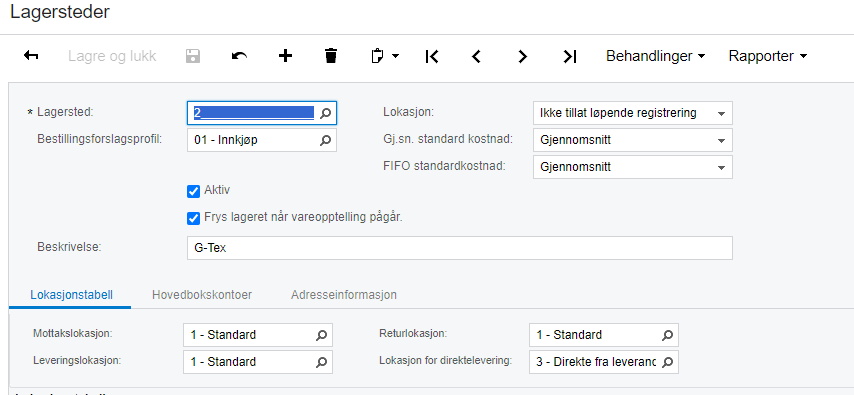Open the Bestillingsforslagsprofil lookup via its magnifier icon
Screen dimensions: 854x395
point(325,140)
